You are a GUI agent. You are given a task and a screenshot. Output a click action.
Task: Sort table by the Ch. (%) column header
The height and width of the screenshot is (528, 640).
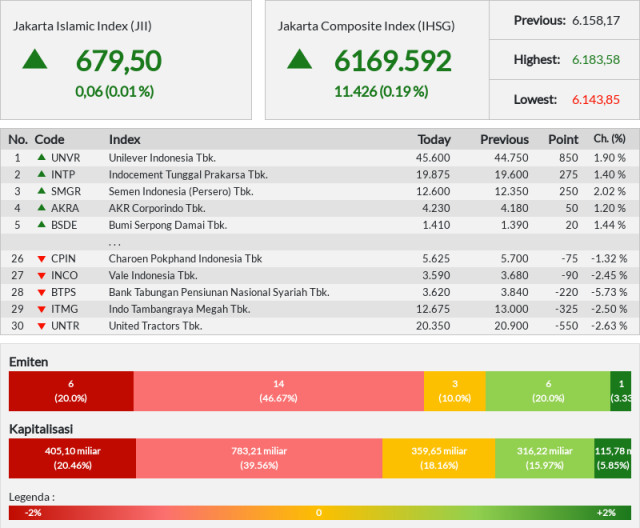pyautogui.click(x=609, y=139)
